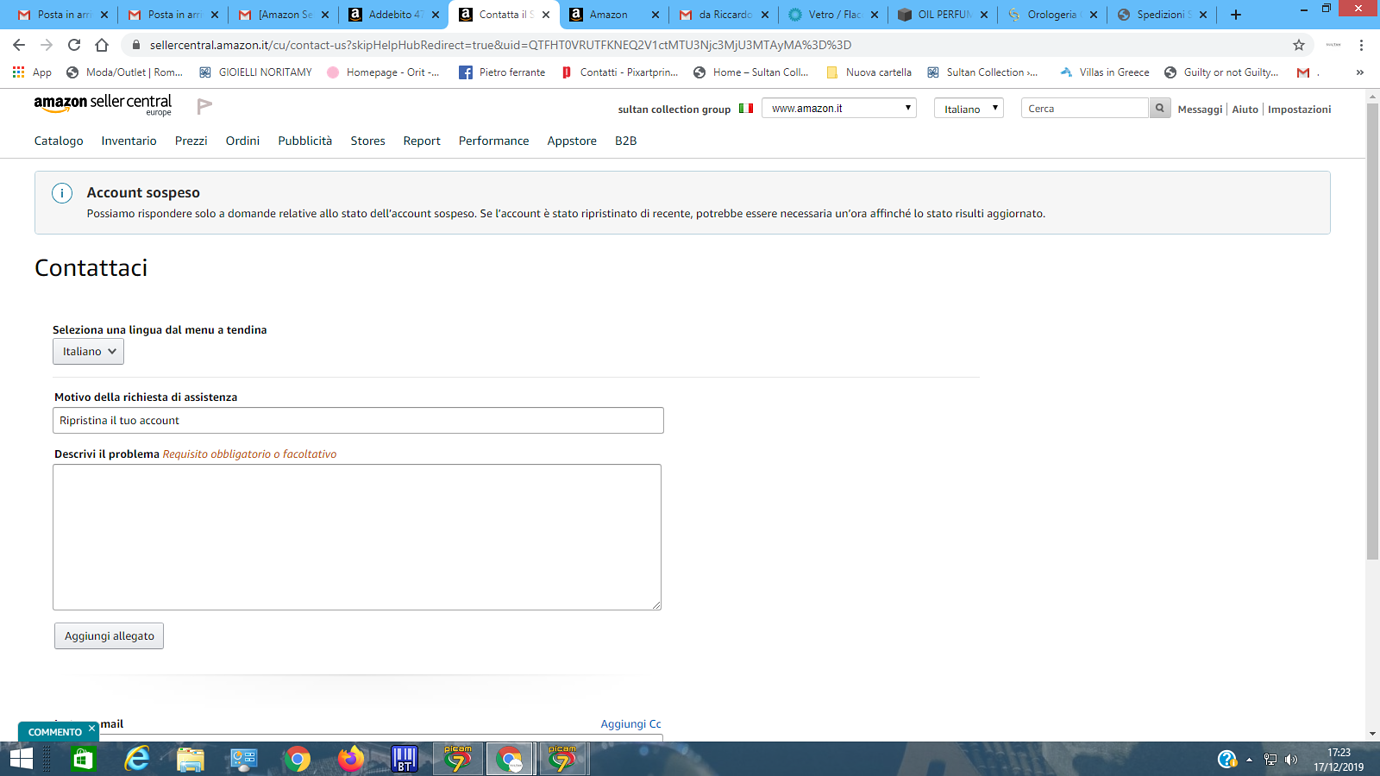Open the Prezzi menu

tap(191, 141)
